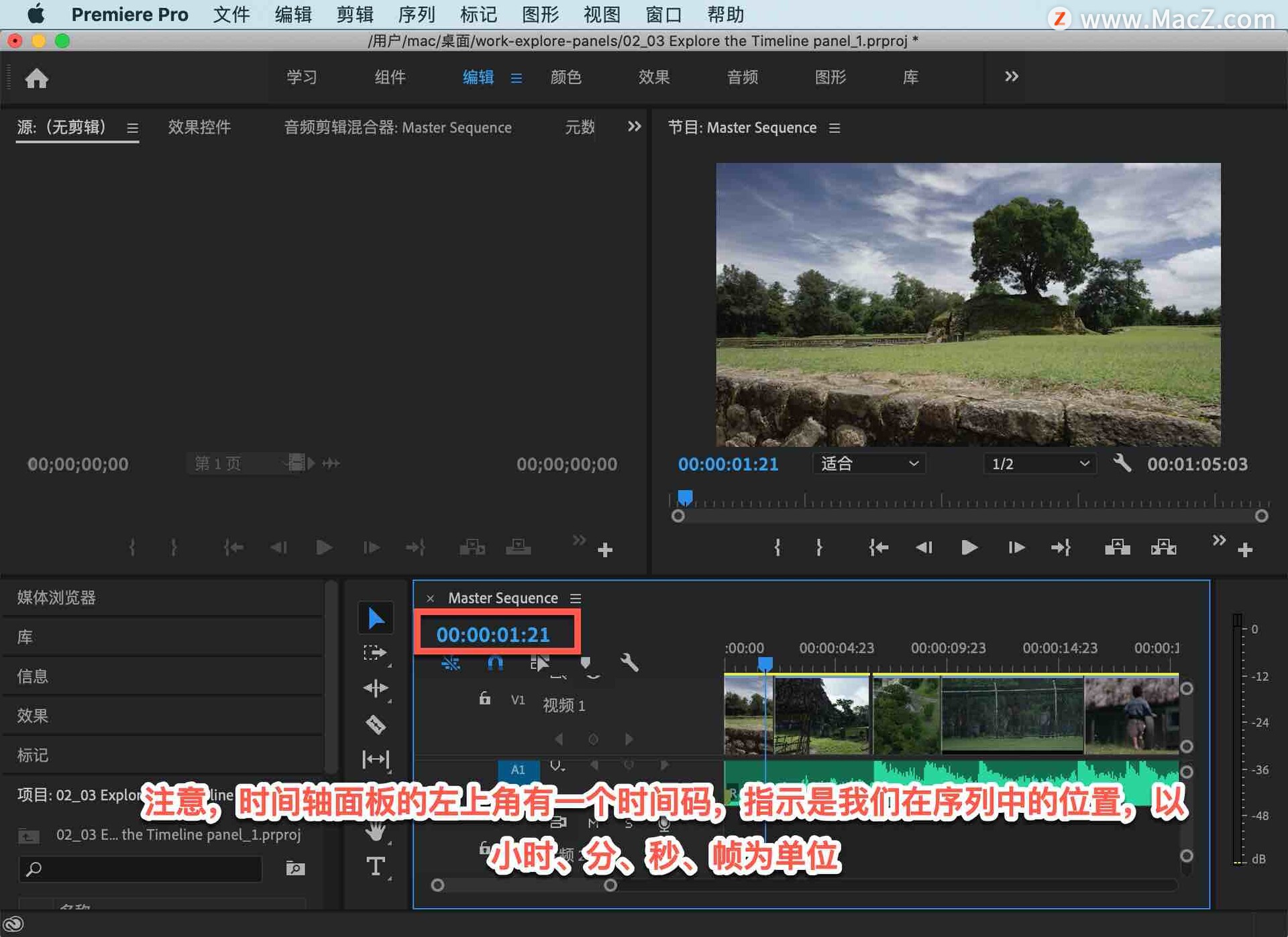This screenshot has height=937, width=1288.
Task: Show more Program monitor transport buttons
Action: pyautogui.click(x=1219, y=540)
